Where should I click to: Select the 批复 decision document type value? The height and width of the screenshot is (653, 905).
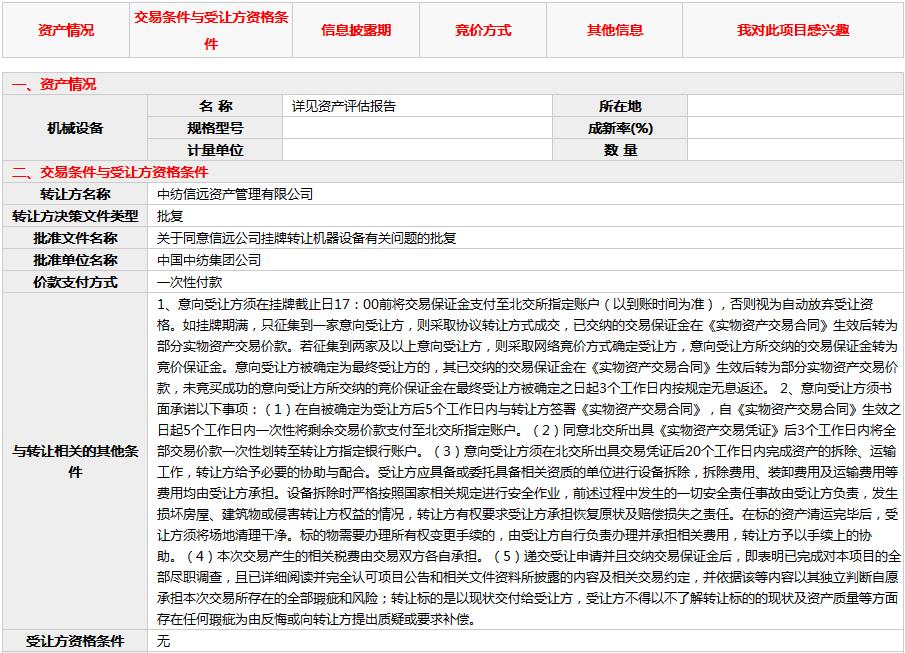(x=170, y=216)
